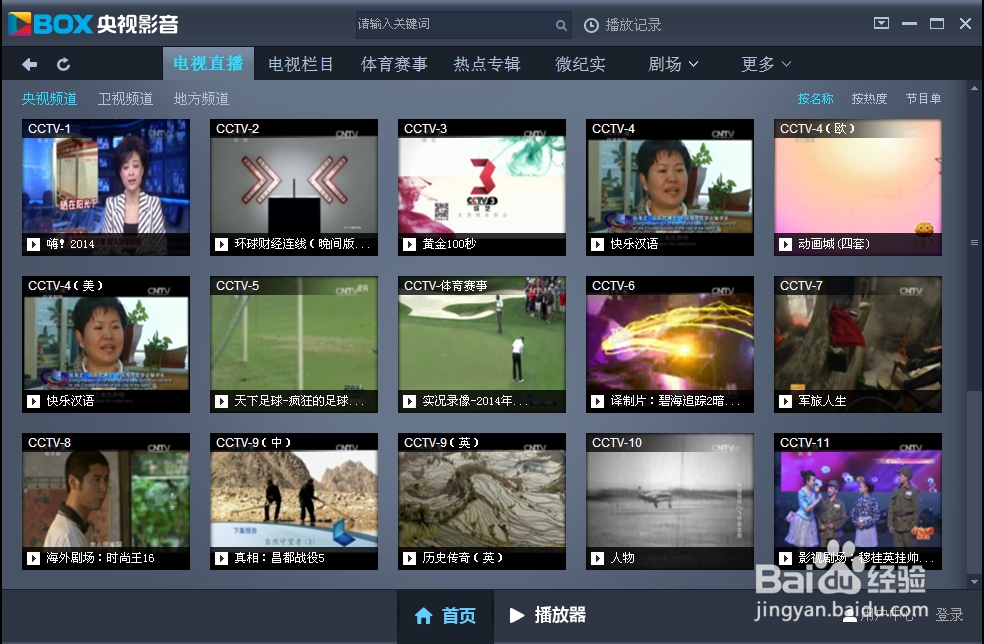
Task: Click the refresh icon
Action: click(63, 64)
